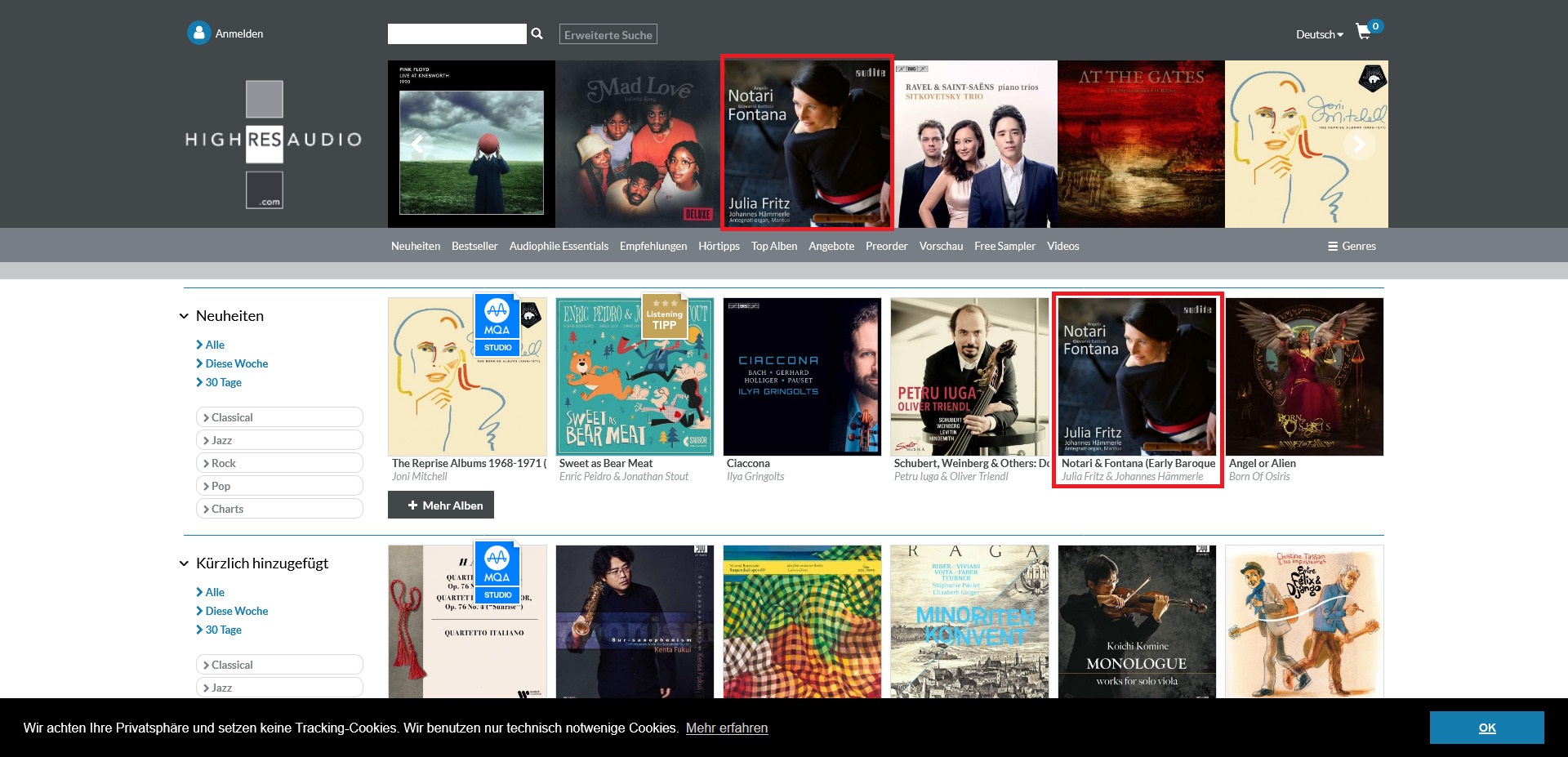The height and width of the screenshot is (757, 1568).
Task: Collapse the Kürzlich hinzugefügt section
Action: coord(185,563)
